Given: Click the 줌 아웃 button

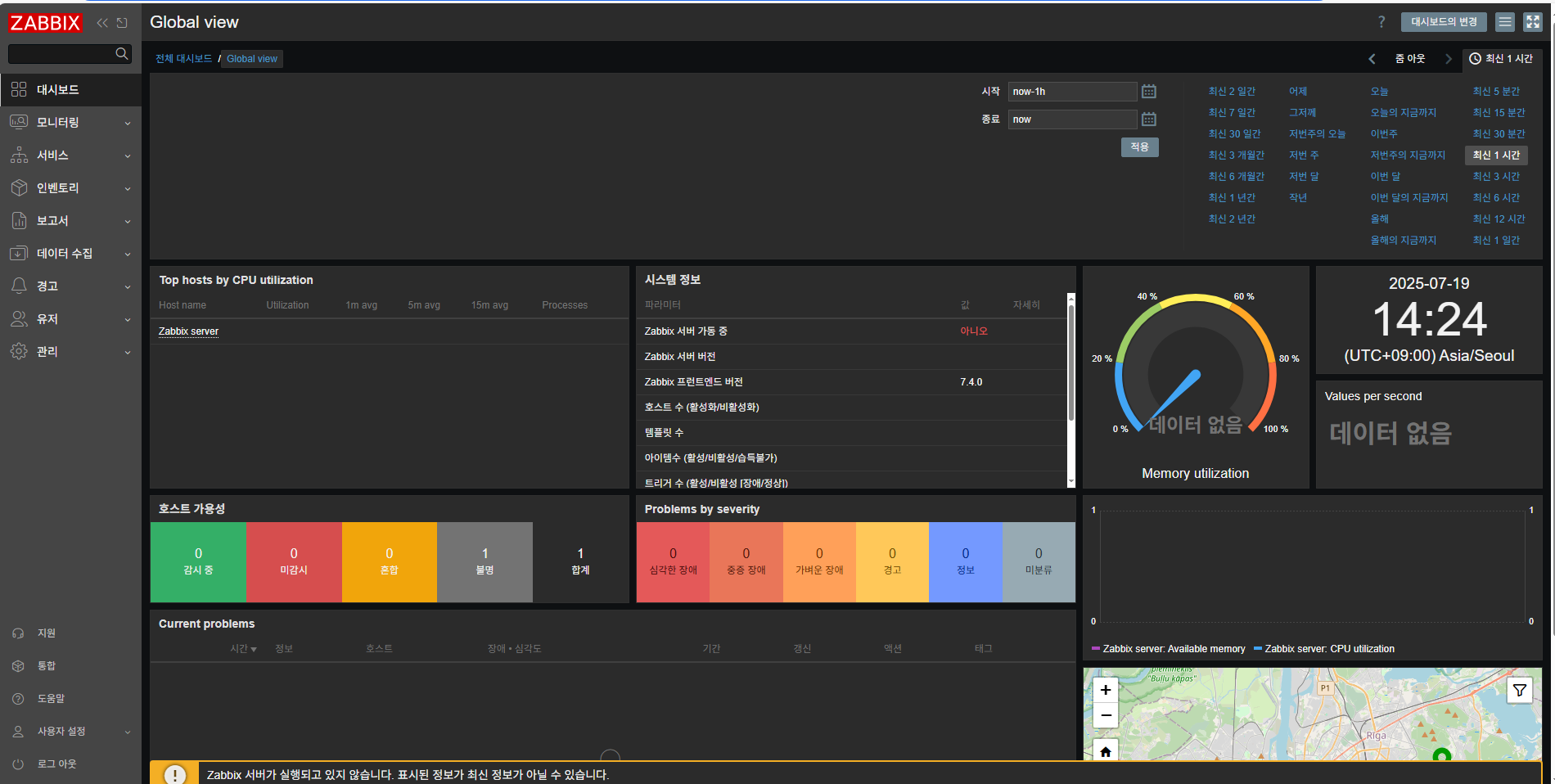Looking at the screenshot, I should tap(1410, 59).
